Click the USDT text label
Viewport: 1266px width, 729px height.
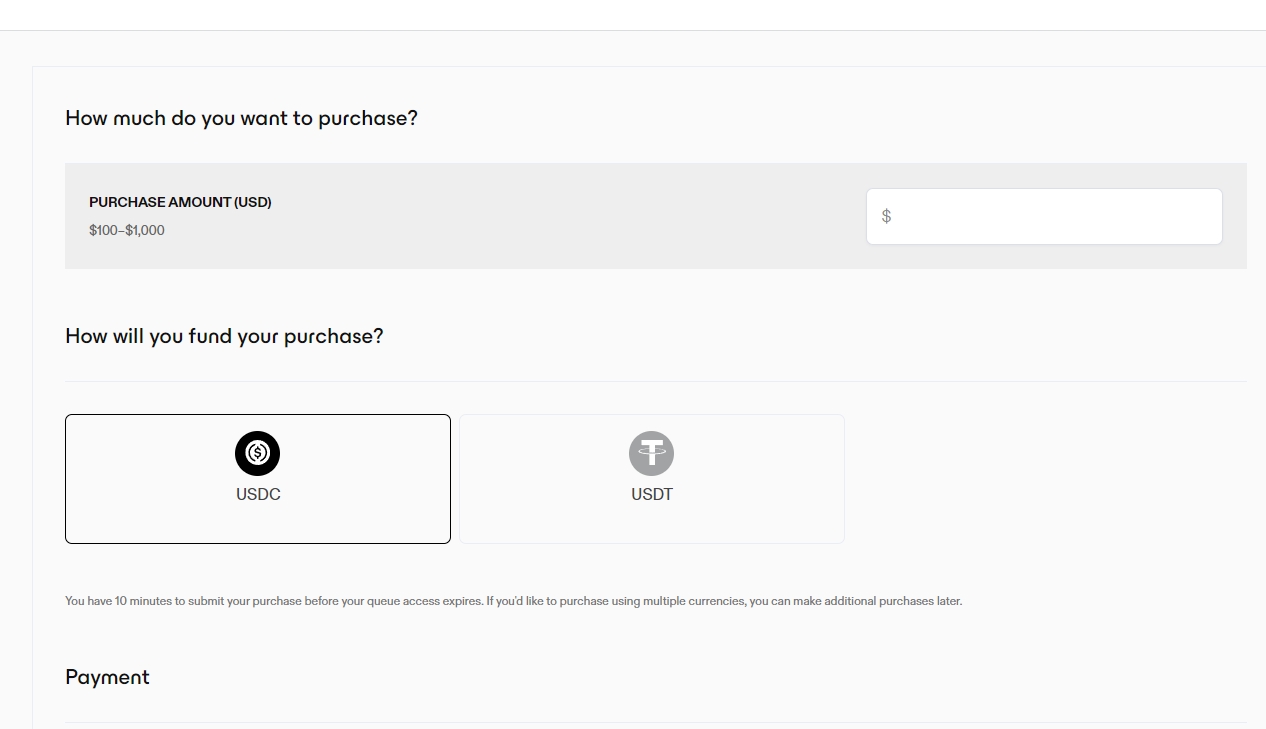pos(652,494)
